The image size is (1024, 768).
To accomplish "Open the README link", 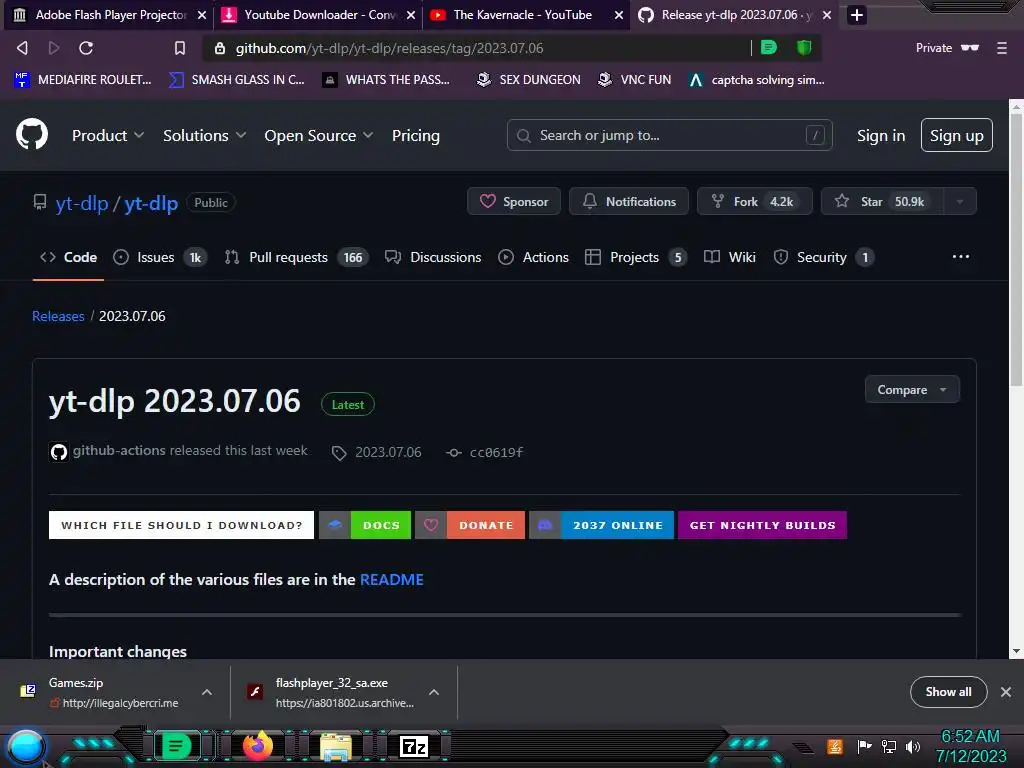I will 391,579.
